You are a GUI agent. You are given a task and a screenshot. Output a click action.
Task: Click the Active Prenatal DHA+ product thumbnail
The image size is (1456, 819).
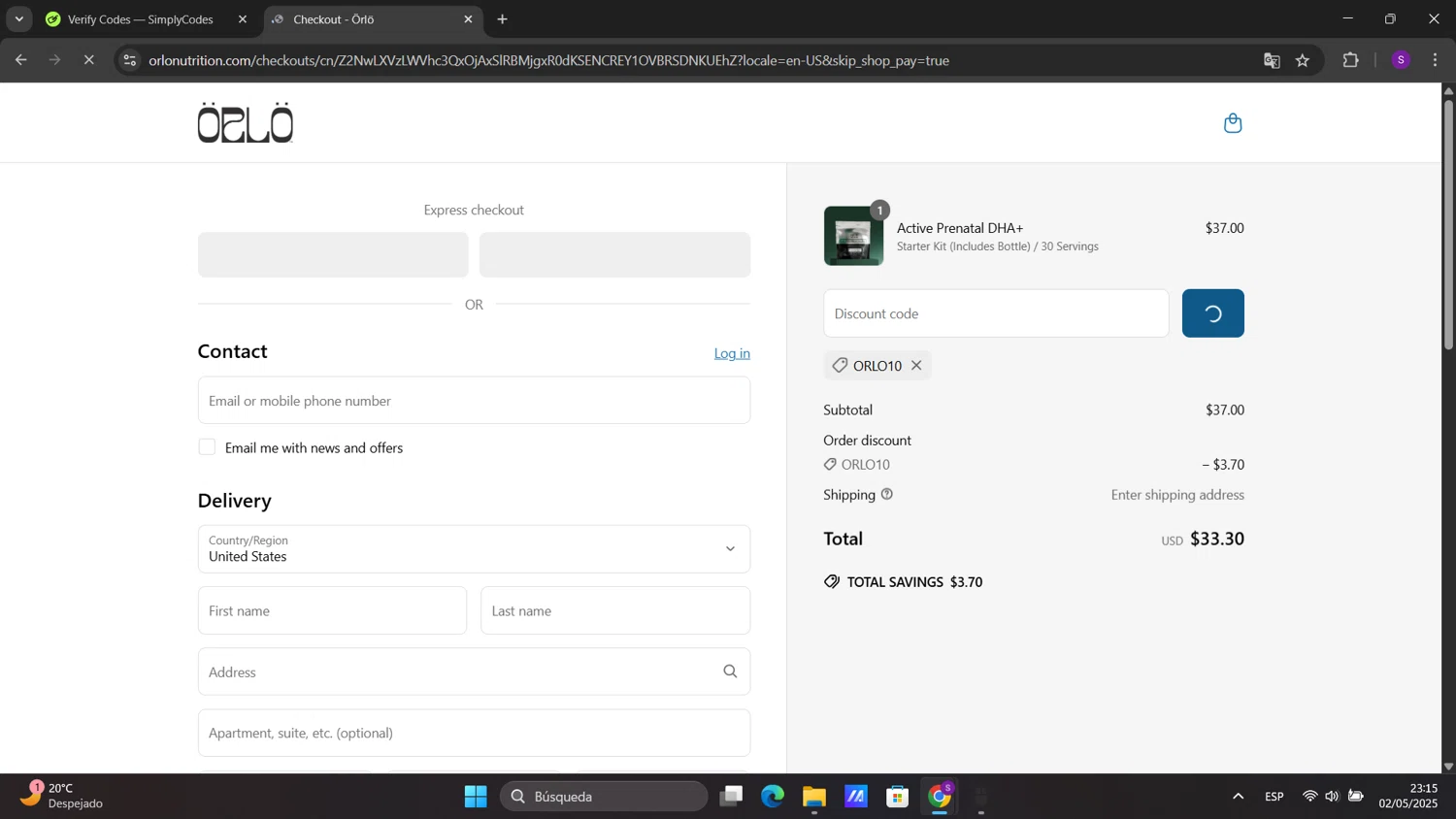point(854,236)
